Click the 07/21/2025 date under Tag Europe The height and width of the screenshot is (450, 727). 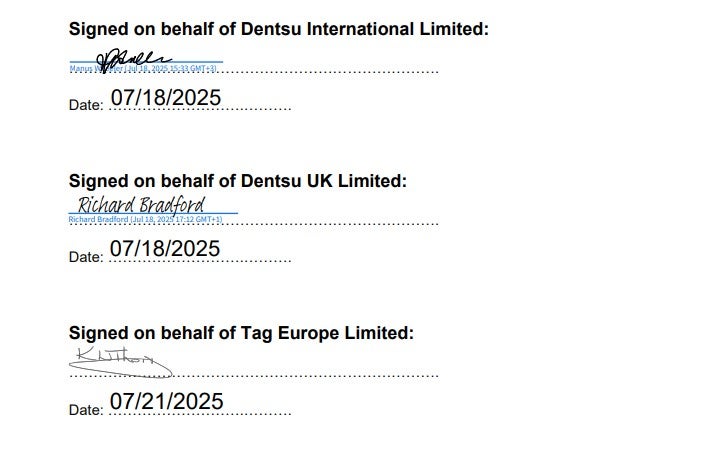166,402
